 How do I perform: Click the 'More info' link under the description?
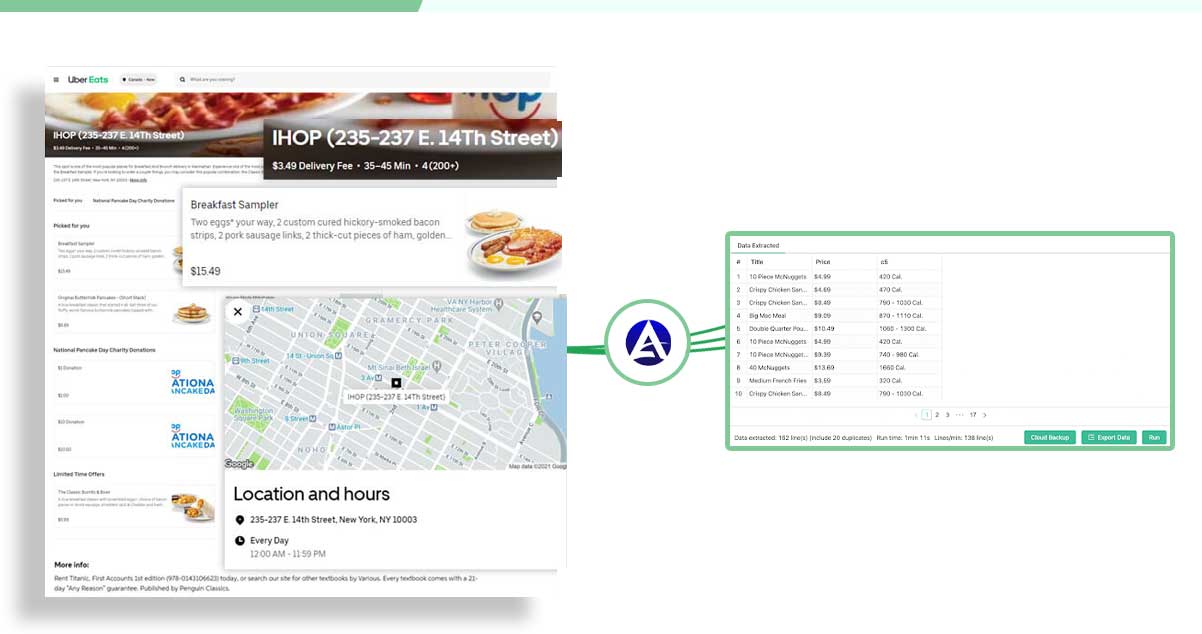pos(138,180)
